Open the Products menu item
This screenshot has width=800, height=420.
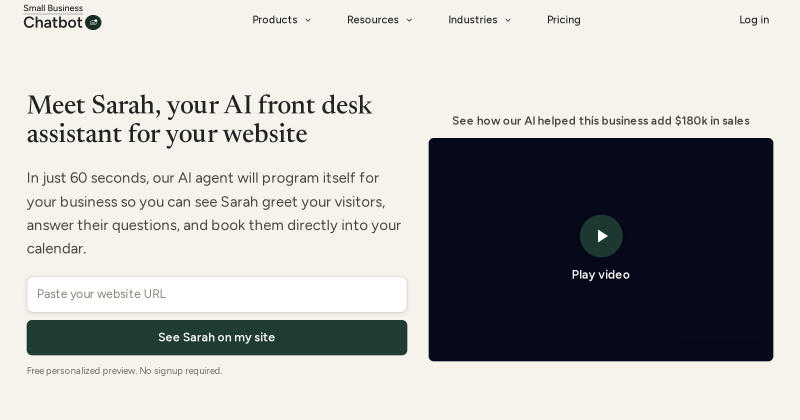click(274, 20)
